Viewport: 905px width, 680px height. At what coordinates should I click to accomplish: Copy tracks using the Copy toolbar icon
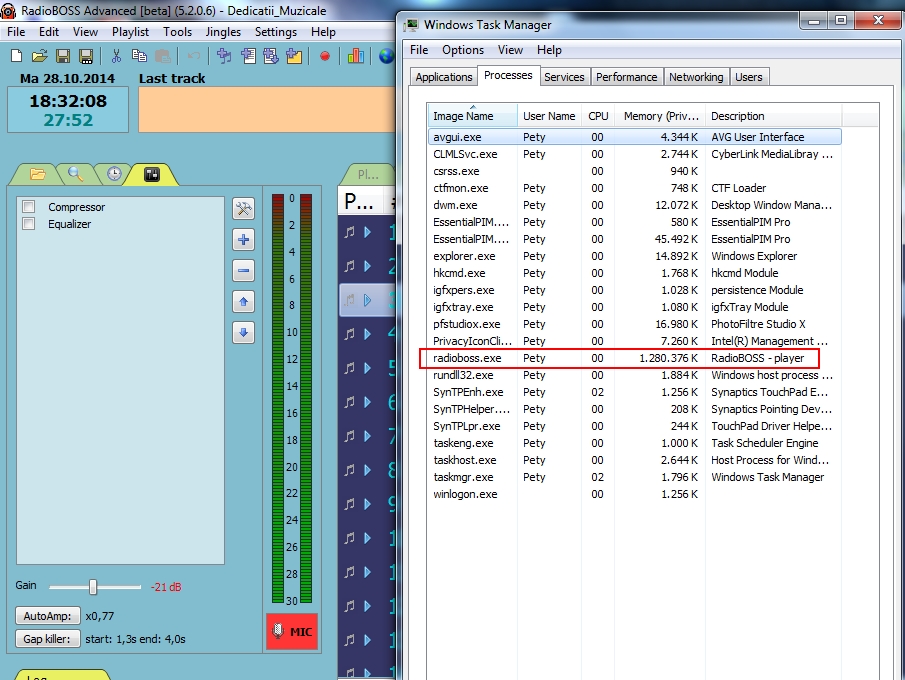pos(139,56)
